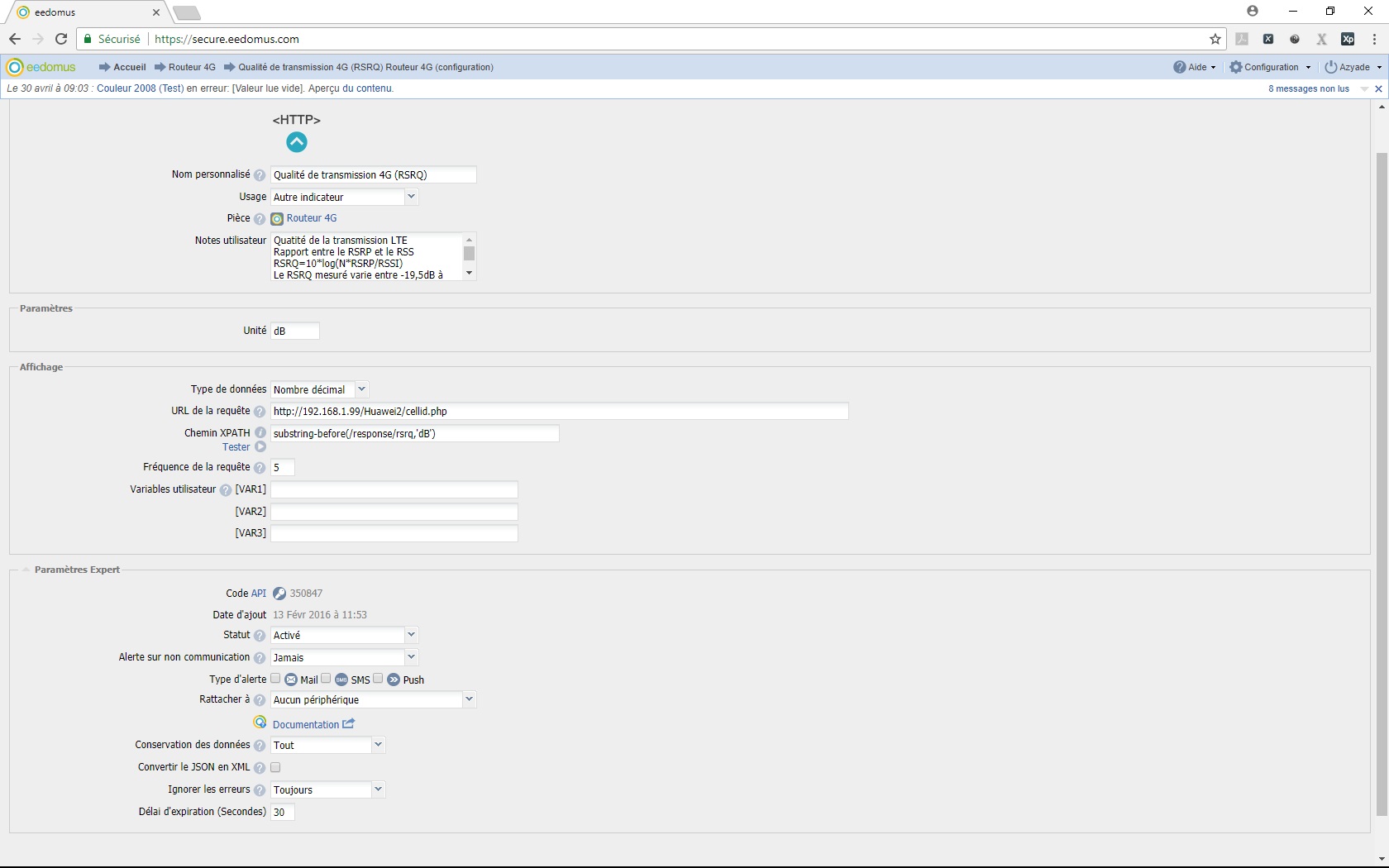
Task: Collapse the HTTP section with the up-arrow icon
Action: (296, 142)
